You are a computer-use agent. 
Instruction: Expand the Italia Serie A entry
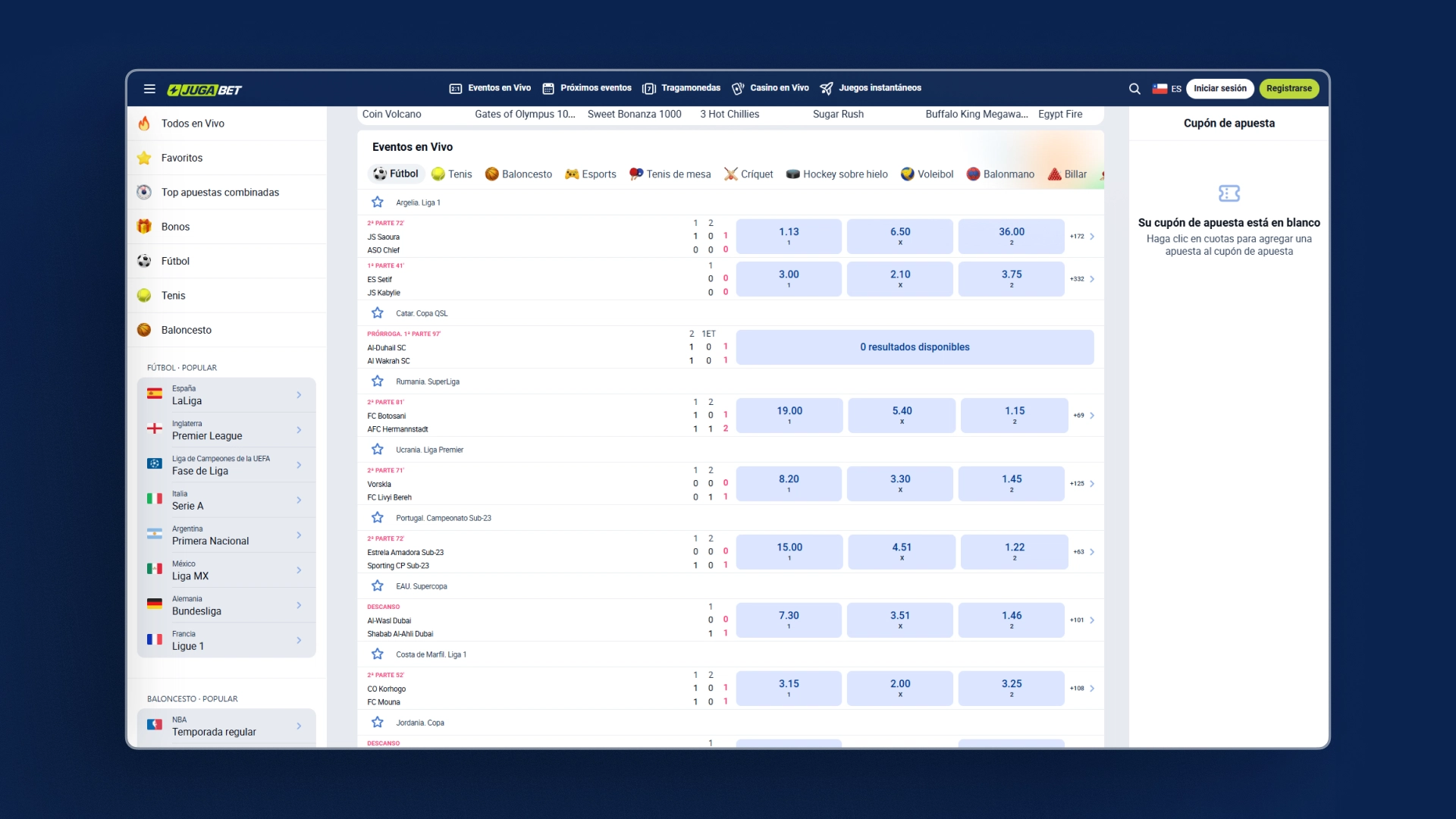pos(226,500)
